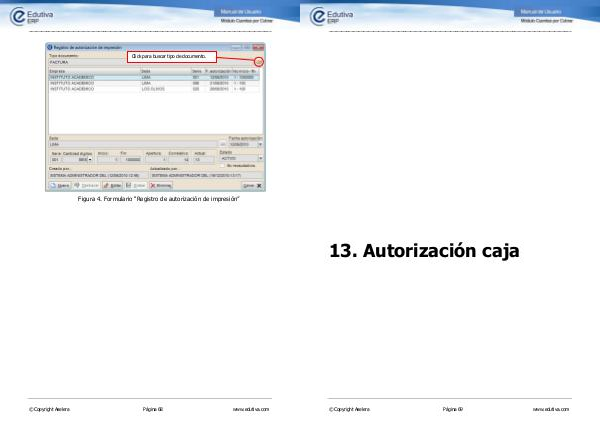The image size is (600, 424).
Task: Click the Cerrar button
Action: point(251,186)
